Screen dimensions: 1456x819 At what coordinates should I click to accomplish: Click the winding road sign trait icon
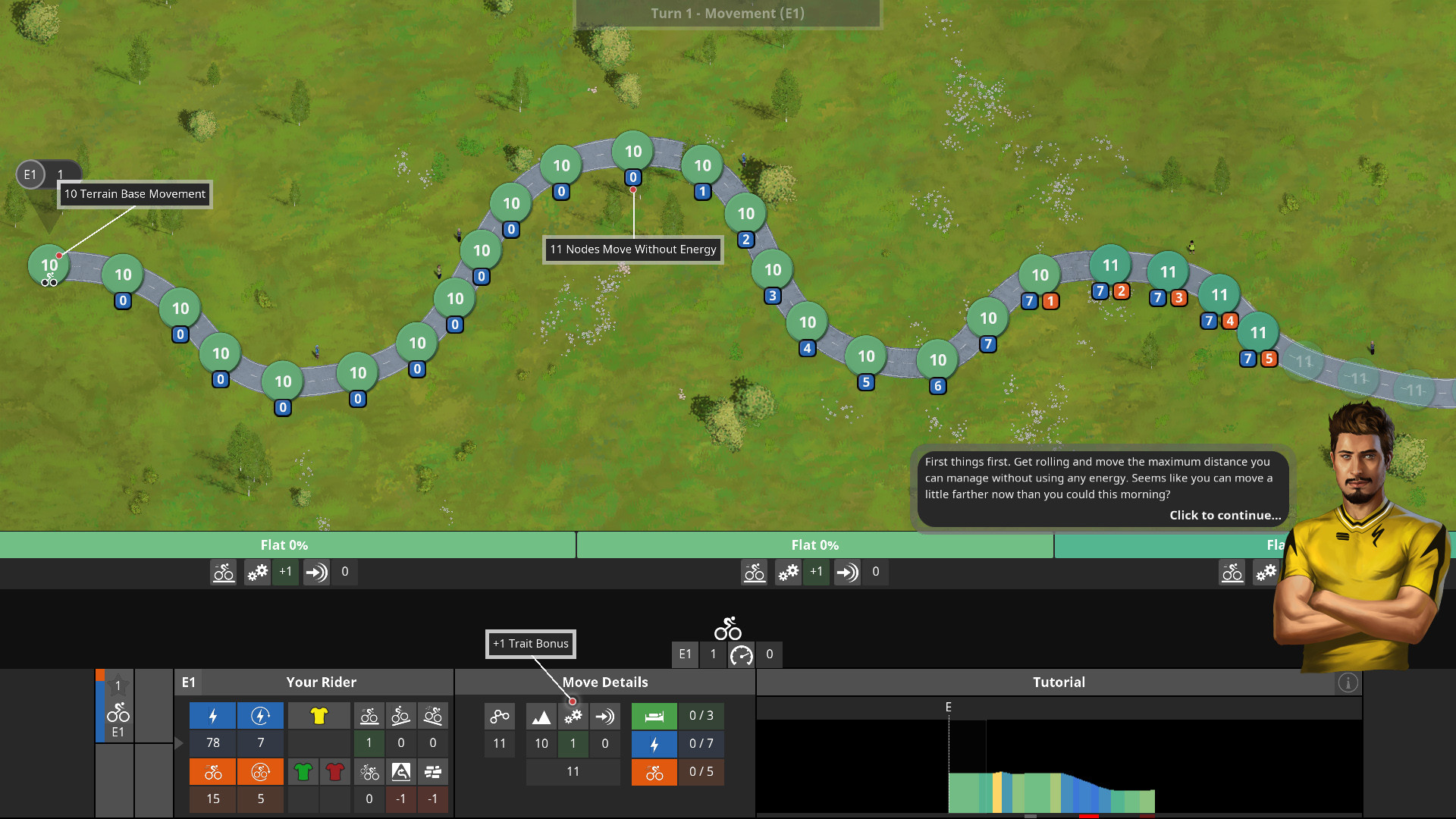click(x=401, y=772)
